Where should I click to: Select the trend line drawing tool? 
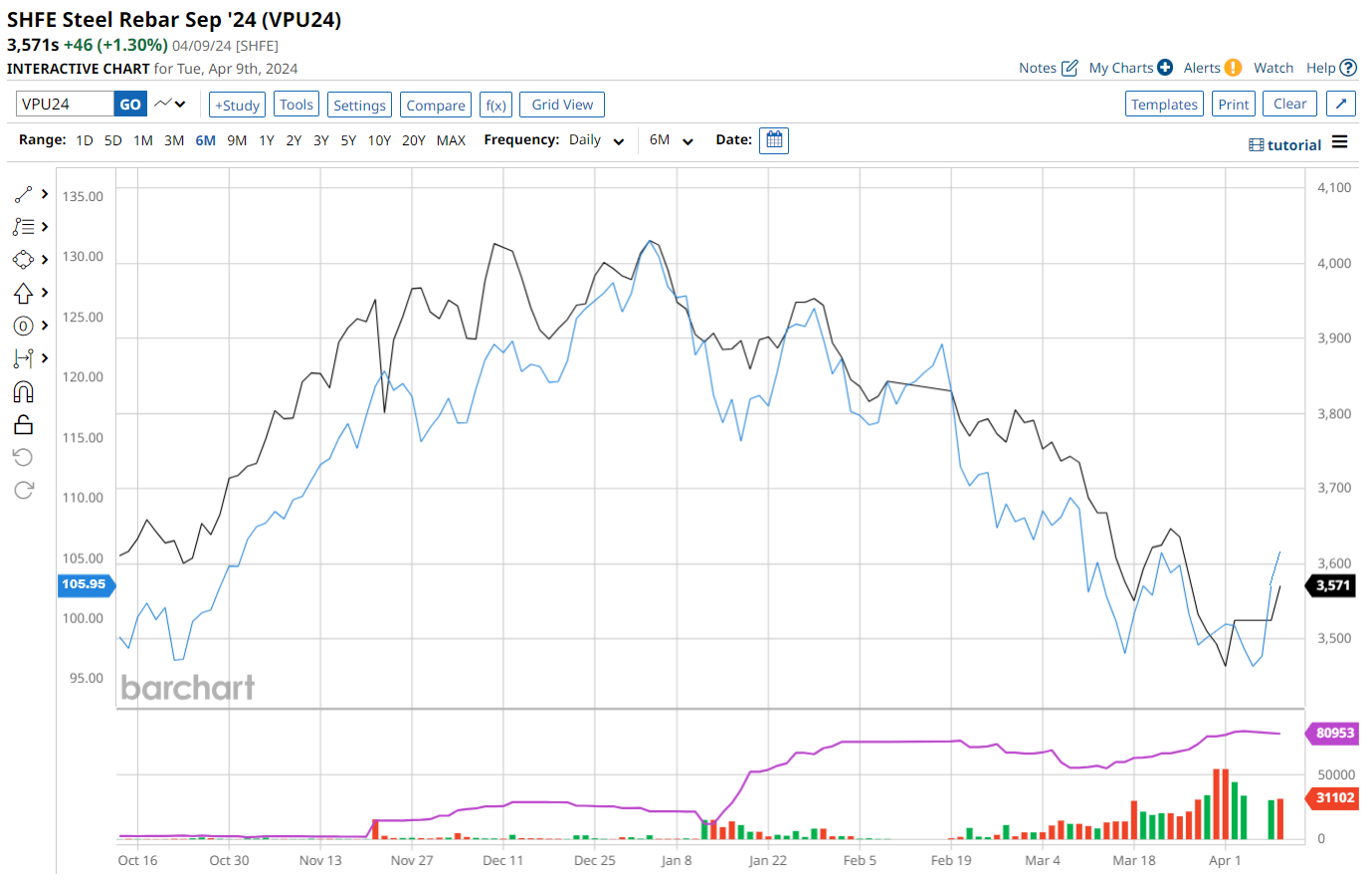point(24,194)
